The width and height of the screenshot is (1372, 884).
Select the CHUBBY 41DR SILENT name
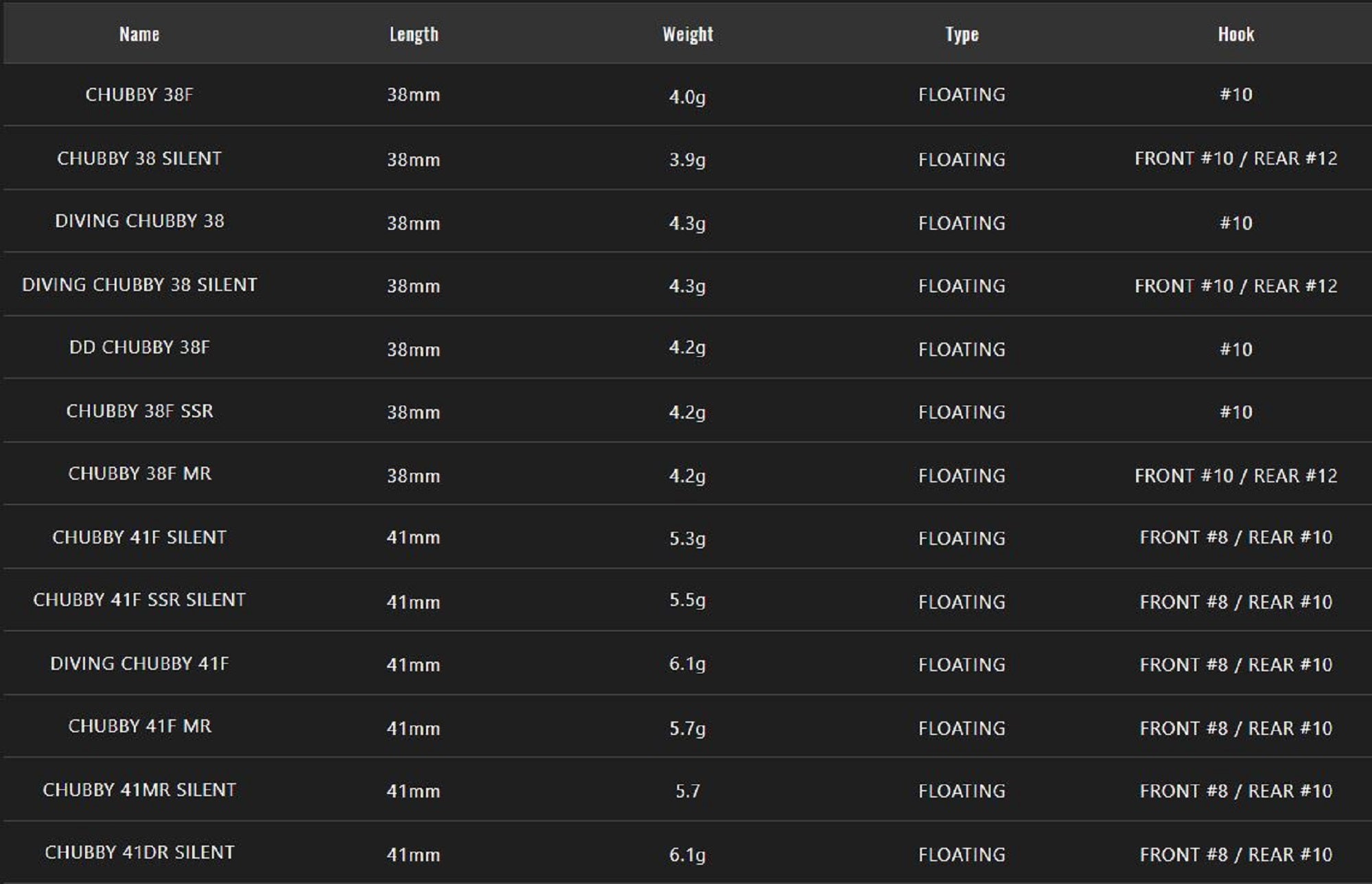point(139,852)
